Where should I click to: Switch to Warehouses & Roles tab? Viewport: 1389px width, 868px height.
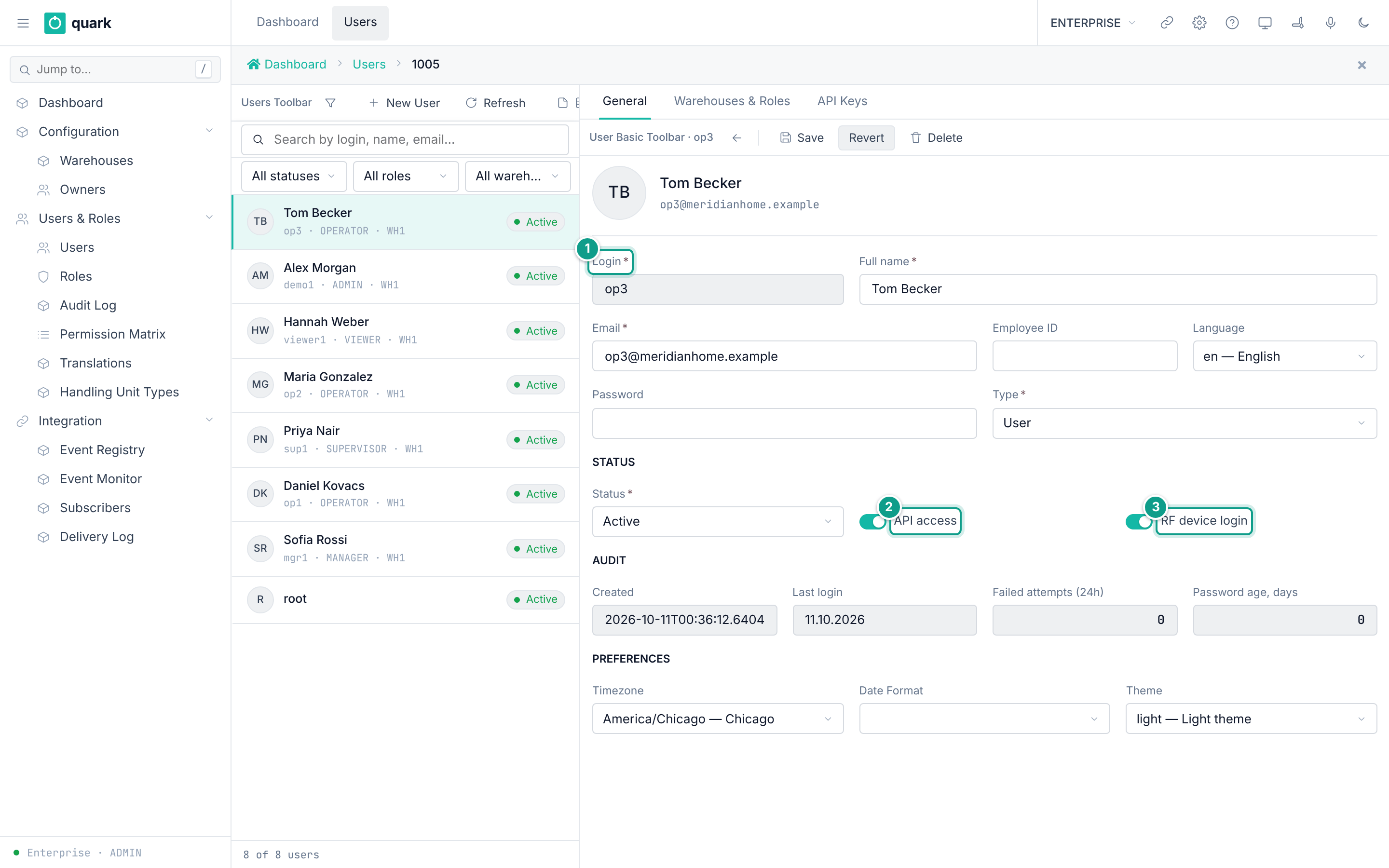(x=732, y=101)
